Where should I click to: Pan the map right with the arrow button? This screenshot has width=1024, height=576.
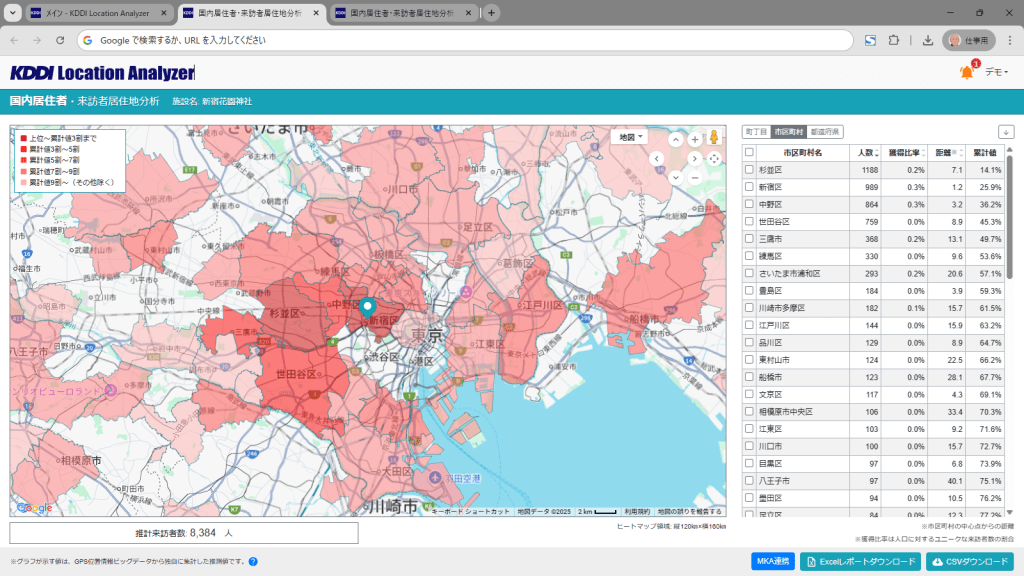pyautogui.click(x=695, y=158)
